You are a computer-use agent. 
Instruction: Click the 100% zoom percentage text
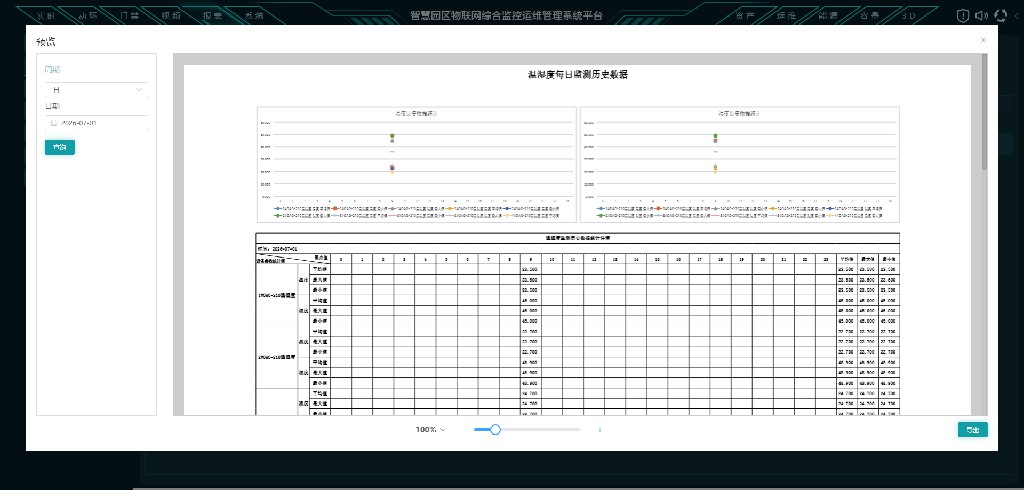tap(426, 429)
